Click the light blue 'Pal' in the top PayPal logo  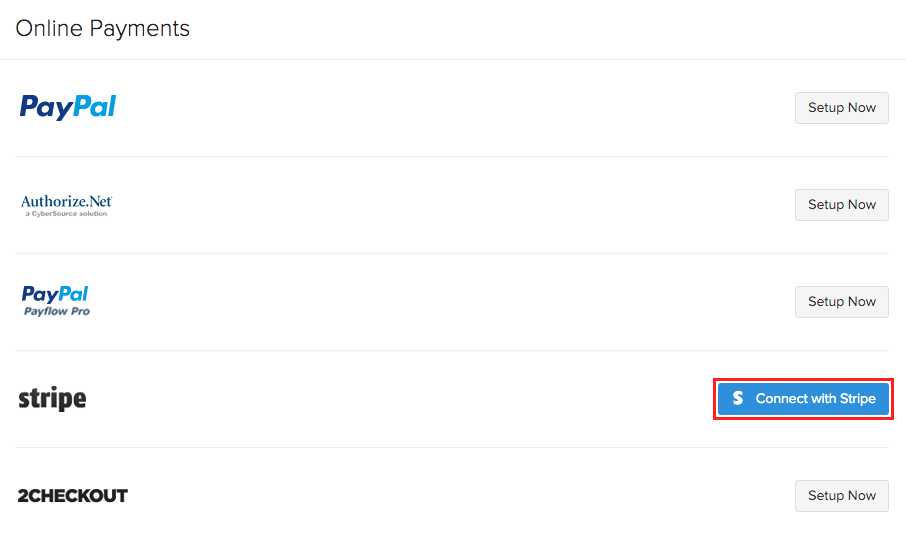tap(92, 106)
